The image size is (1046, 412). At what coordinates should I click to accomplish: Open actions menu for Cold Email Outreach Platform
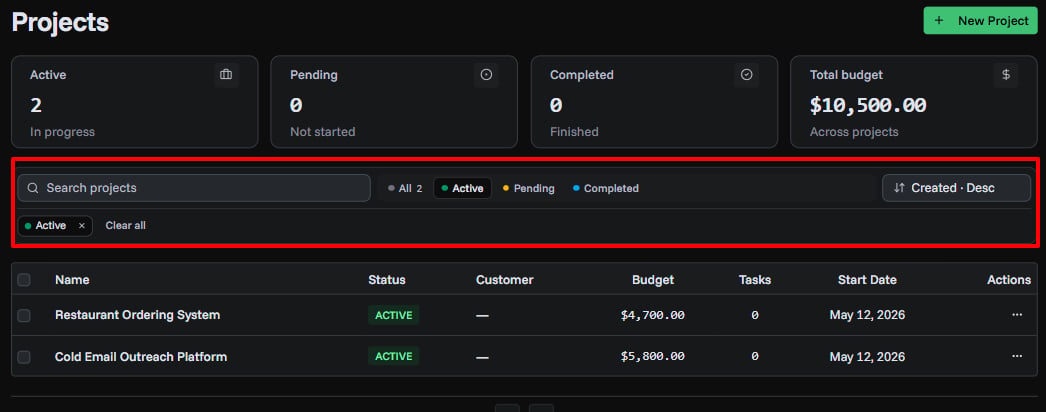pyautogui.click(x=1017, y=357)
